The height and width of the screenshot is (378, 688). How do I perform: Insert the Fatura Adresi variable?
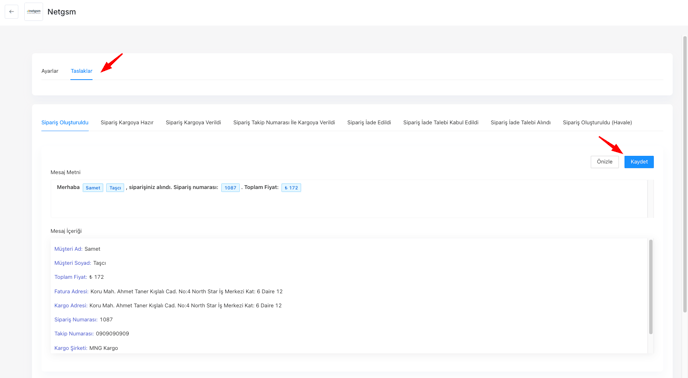click(x=71, y=292)
